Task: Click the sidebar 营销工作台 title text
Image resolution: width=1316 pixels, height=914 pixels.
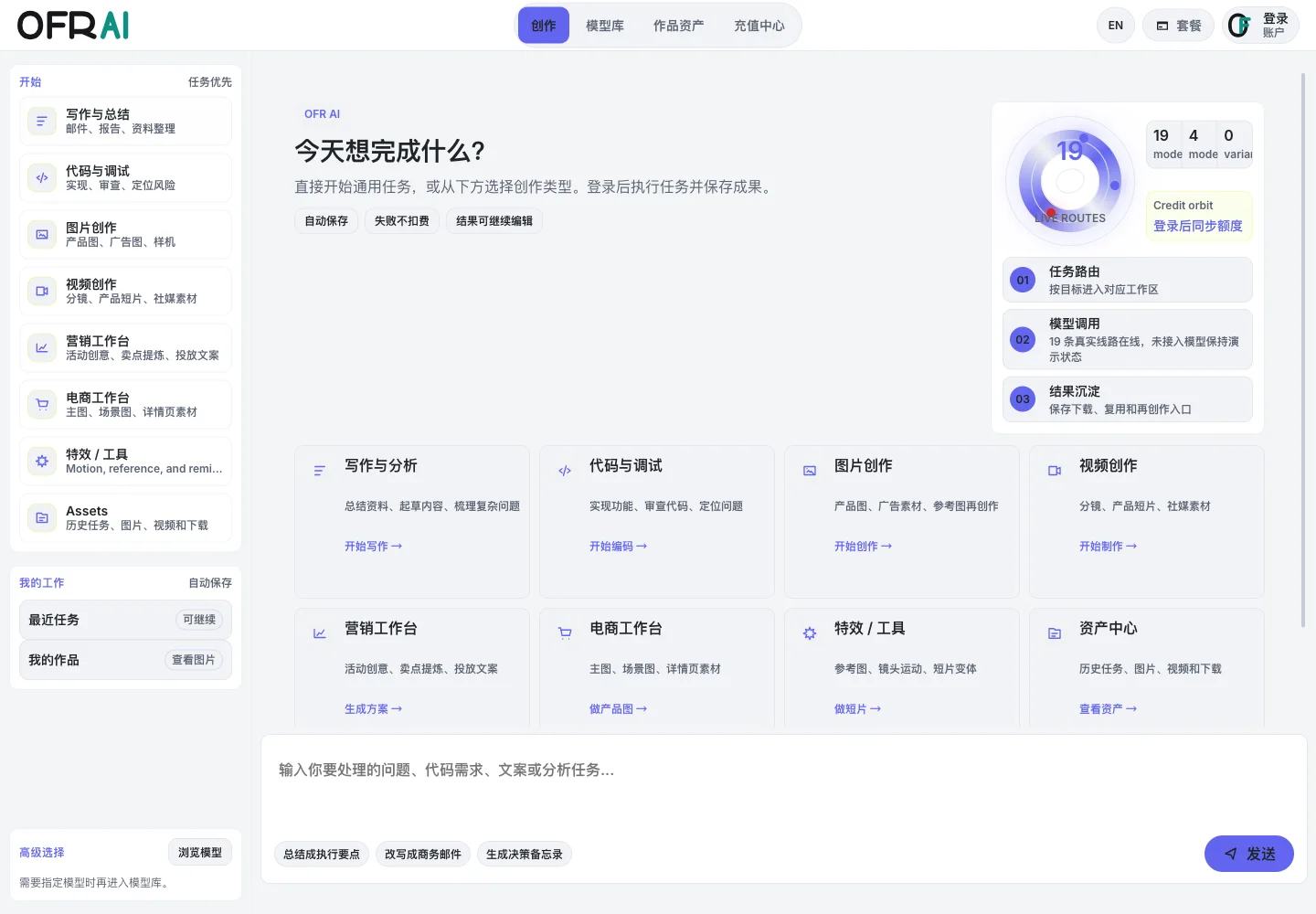Action: tap(98, 340)
